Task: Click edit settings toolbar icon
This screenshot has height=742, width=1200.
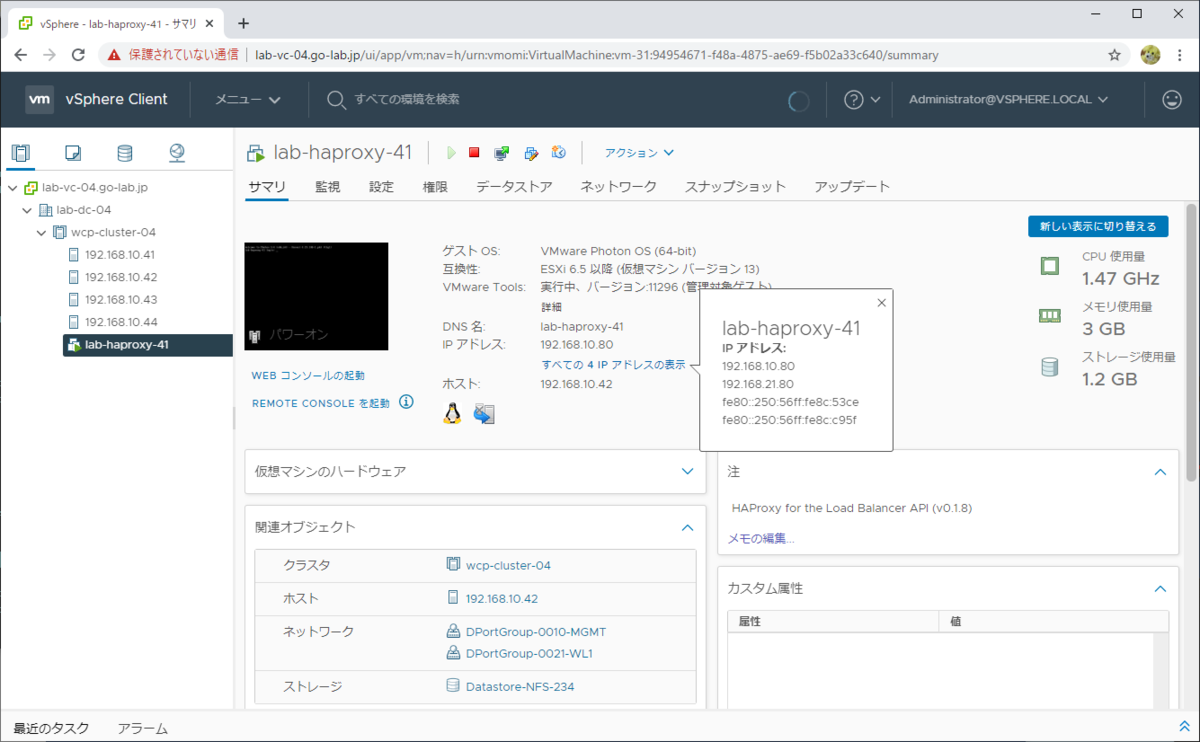Action: pyautogui.click(x=531, y=153)
